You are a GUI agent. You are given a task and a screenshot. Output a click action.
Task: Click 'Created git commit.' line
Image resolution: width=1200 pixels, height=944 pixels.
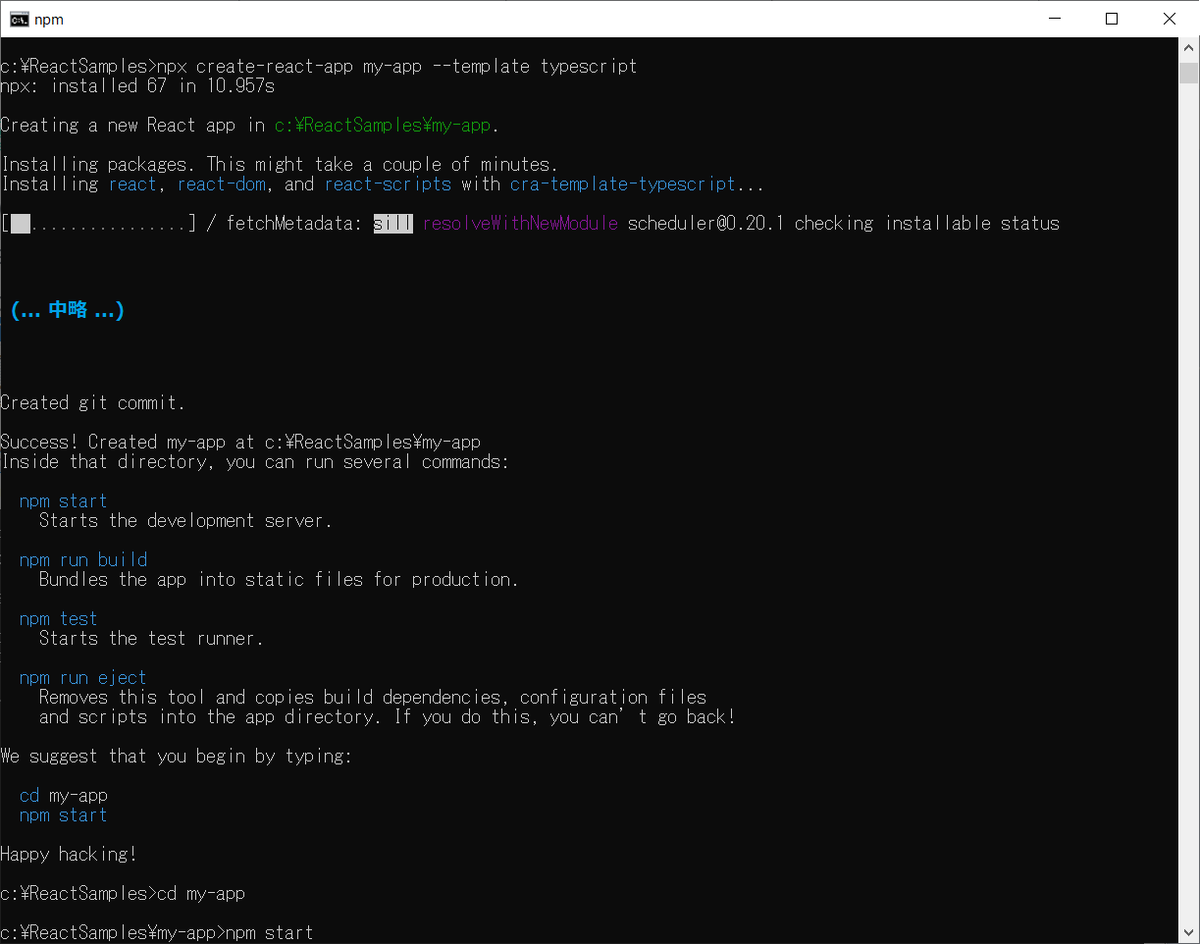click(93, 403)
